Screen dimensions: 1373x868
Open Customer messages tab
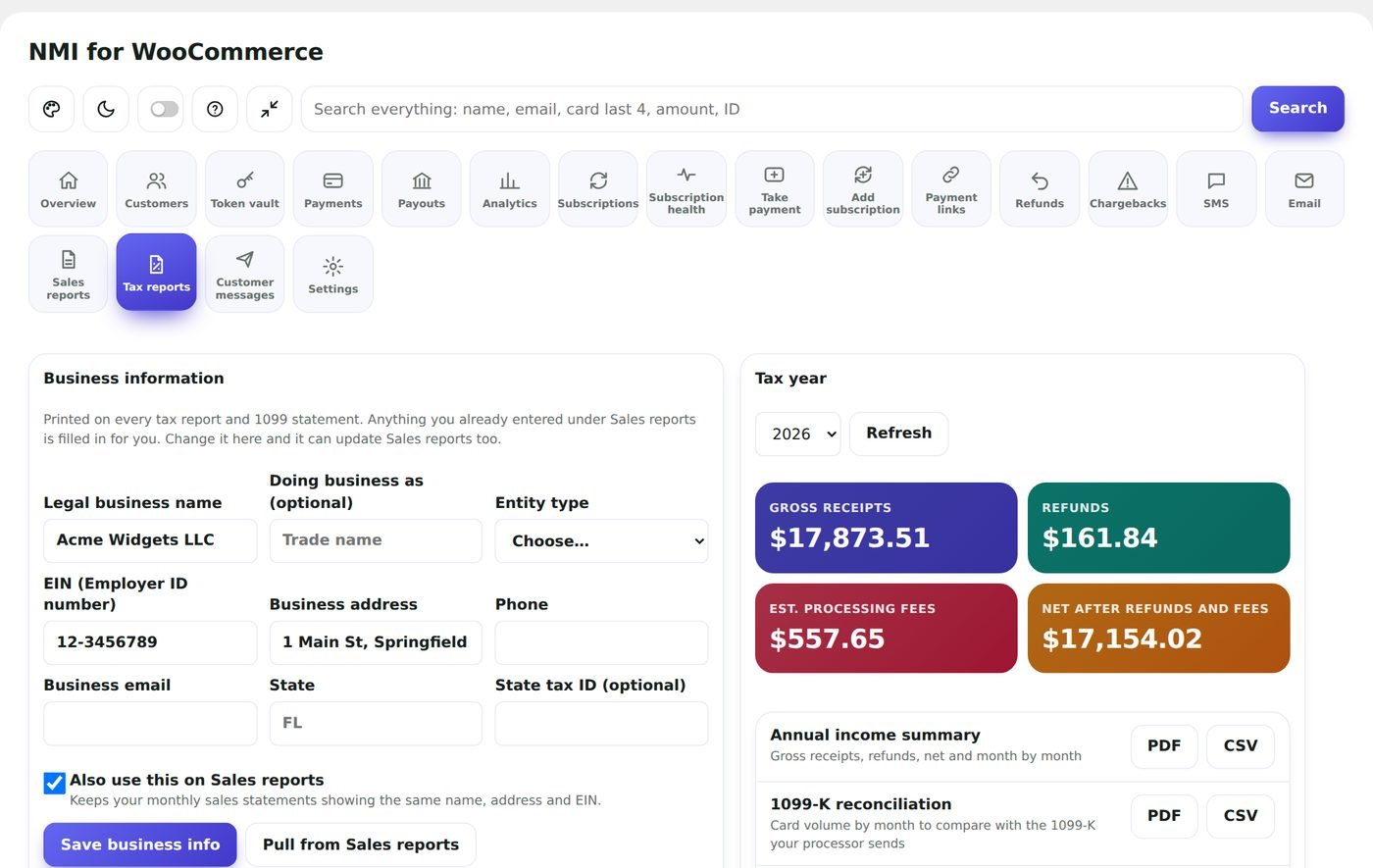point(245,274)
